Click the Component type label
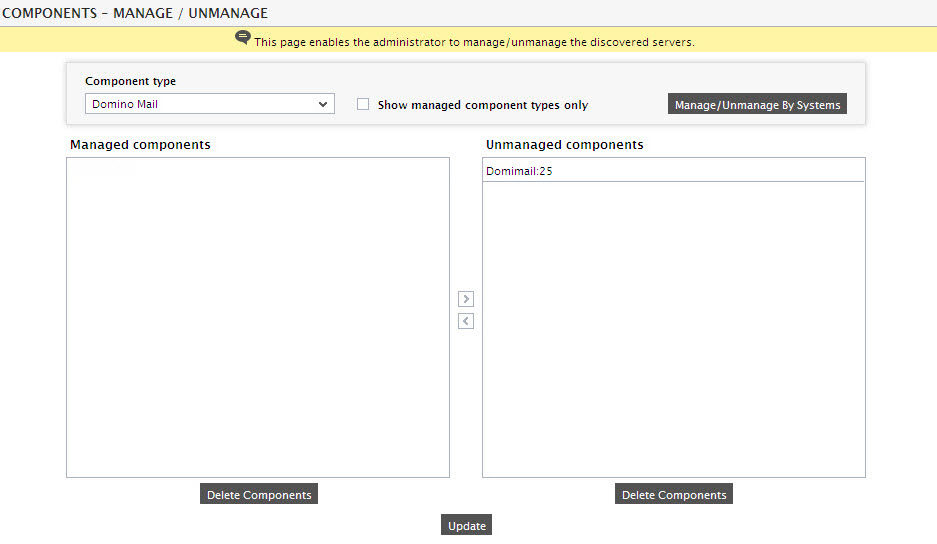937x544 pixels. pos(130,81)
